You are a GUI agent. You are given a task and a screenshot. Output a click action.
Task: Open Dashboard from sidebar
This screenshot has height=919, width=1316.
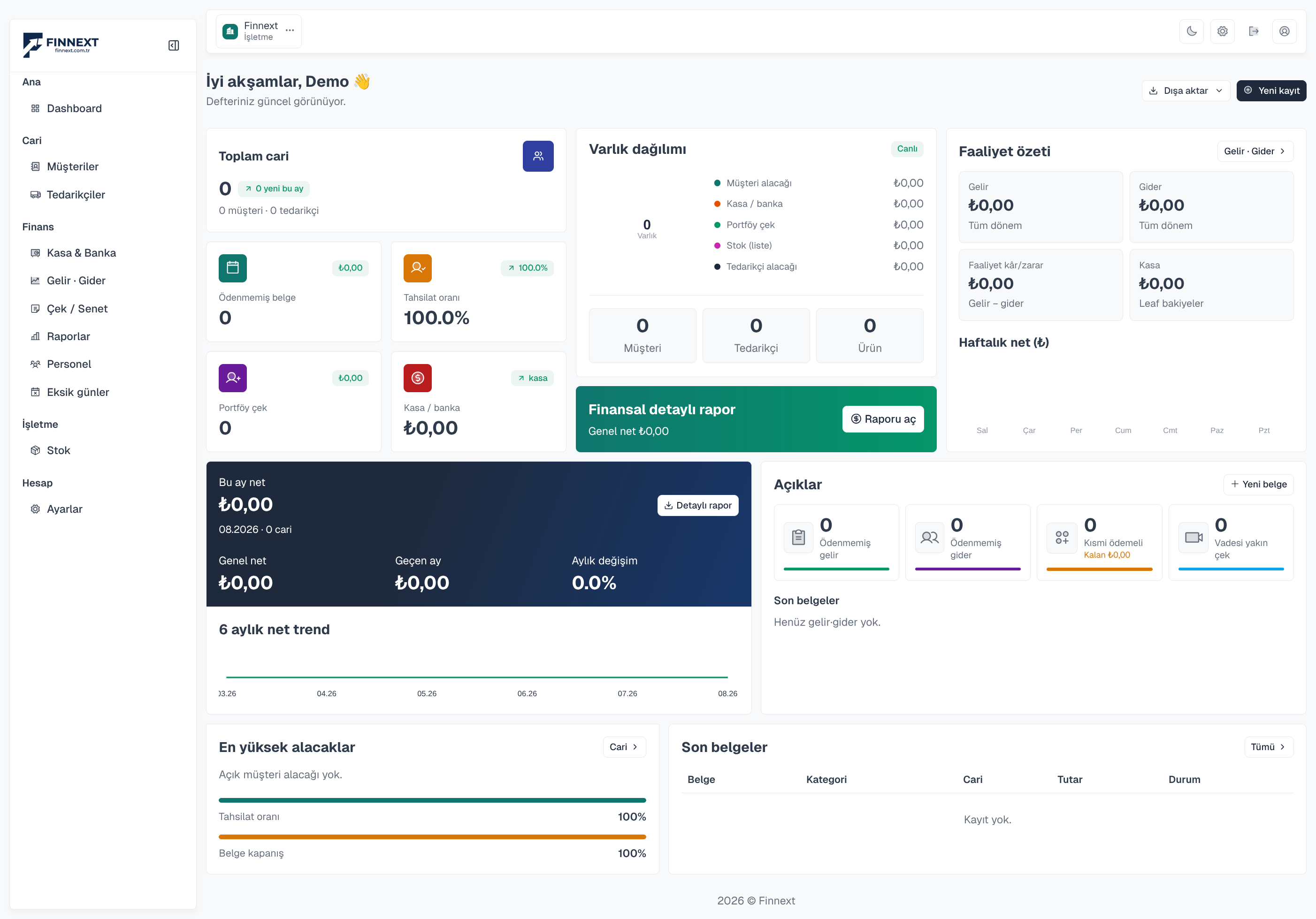(x=103, y=108)
